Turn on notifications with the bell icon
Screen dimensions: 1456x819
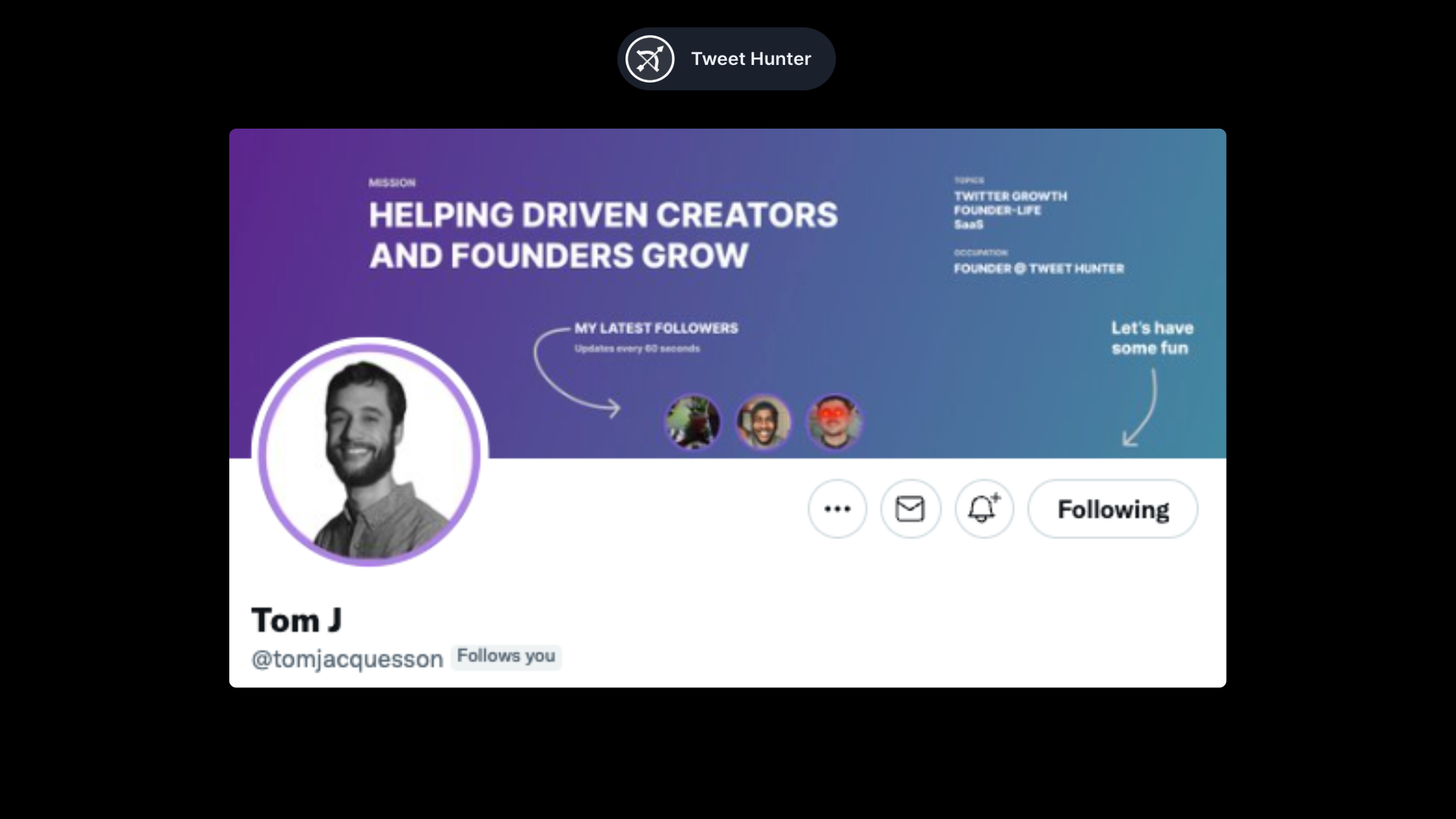983,509
